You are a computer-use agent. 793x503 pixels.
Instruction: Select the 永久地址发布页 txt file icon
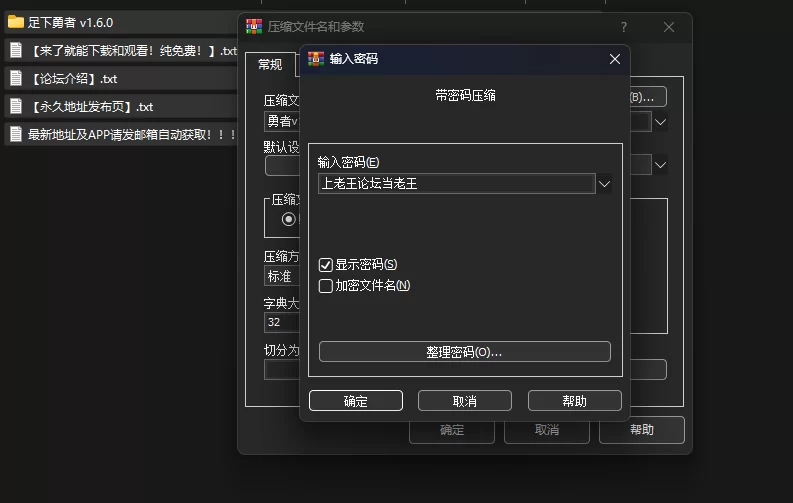(x=16, y=106)
